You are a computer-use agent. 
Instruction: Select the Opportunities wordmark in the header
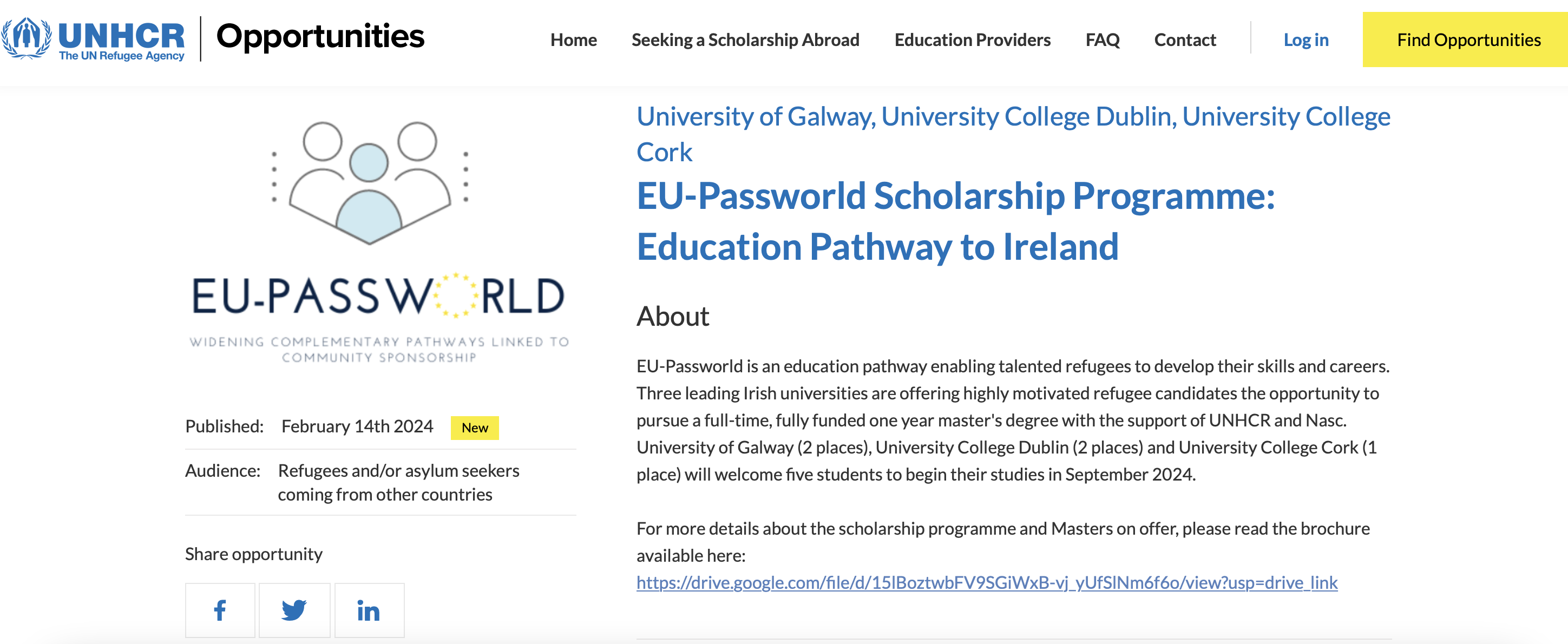(321, 38)
